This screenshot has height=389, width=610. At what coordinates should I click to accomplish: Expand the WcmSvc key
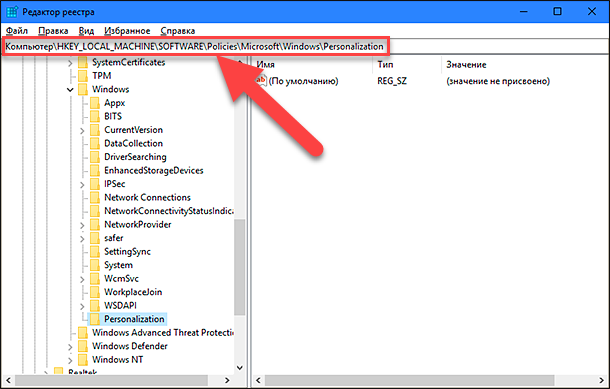pyautogui.click(x=82, y=279)
